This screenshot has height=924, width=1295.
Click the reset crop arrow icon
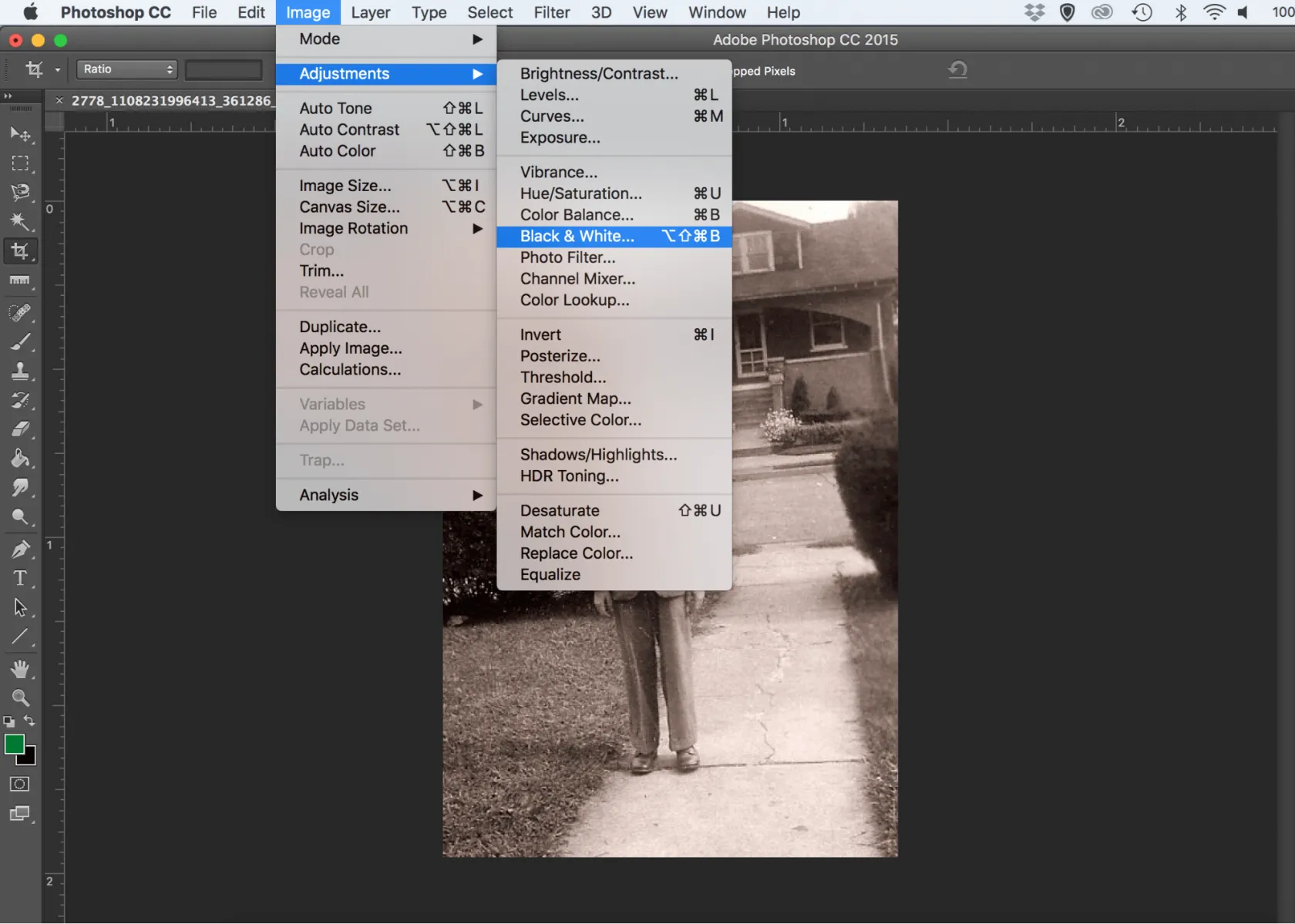[x=957, y=69]
